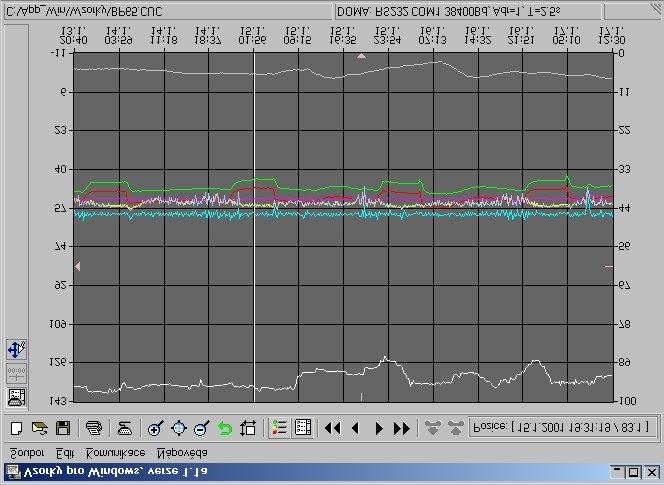Click the greyed 00:00 time cursor tool
This screenshot has height=485, width=664.
(17, 374)
